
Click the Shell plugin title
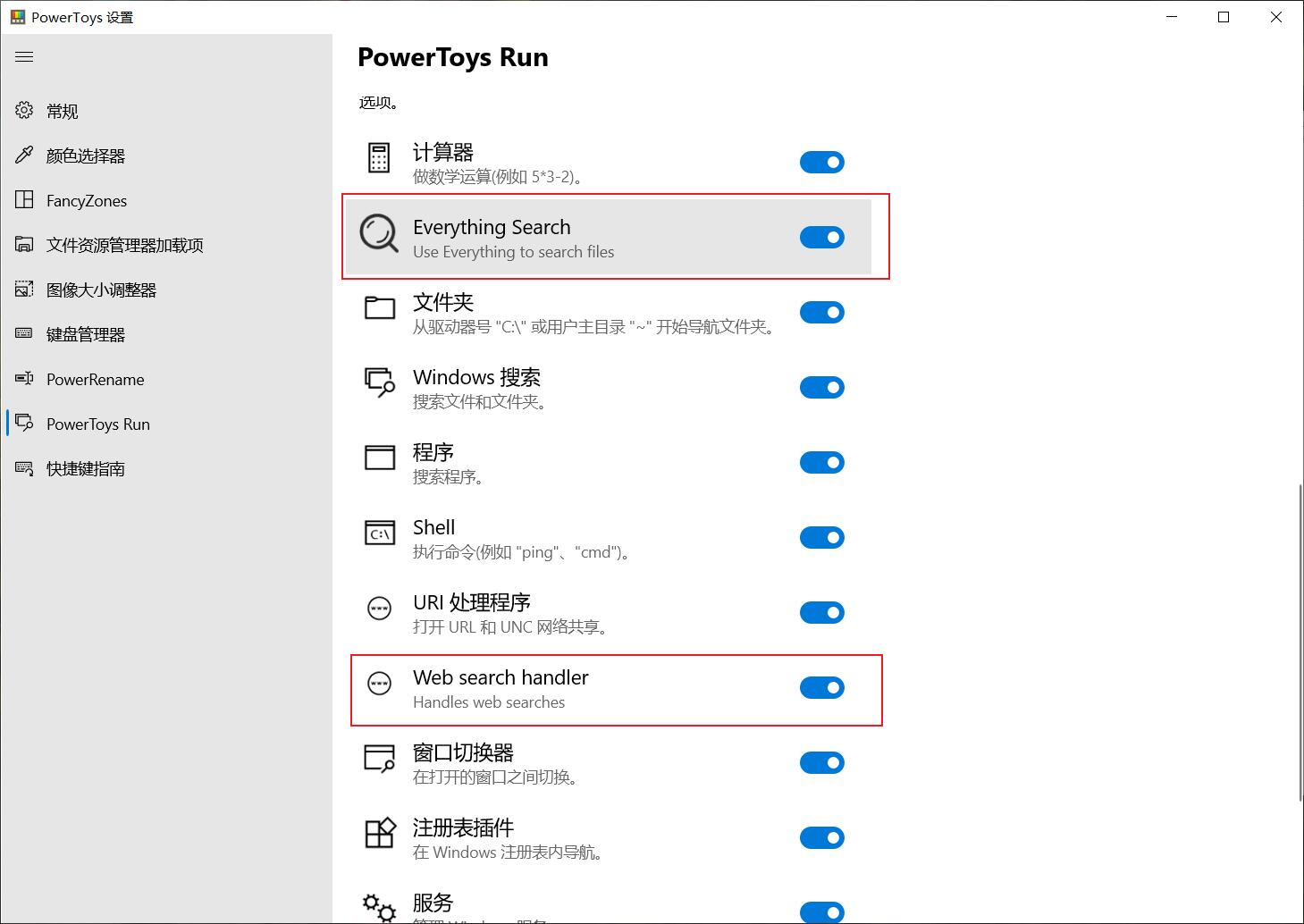click(x=433, y=527)
